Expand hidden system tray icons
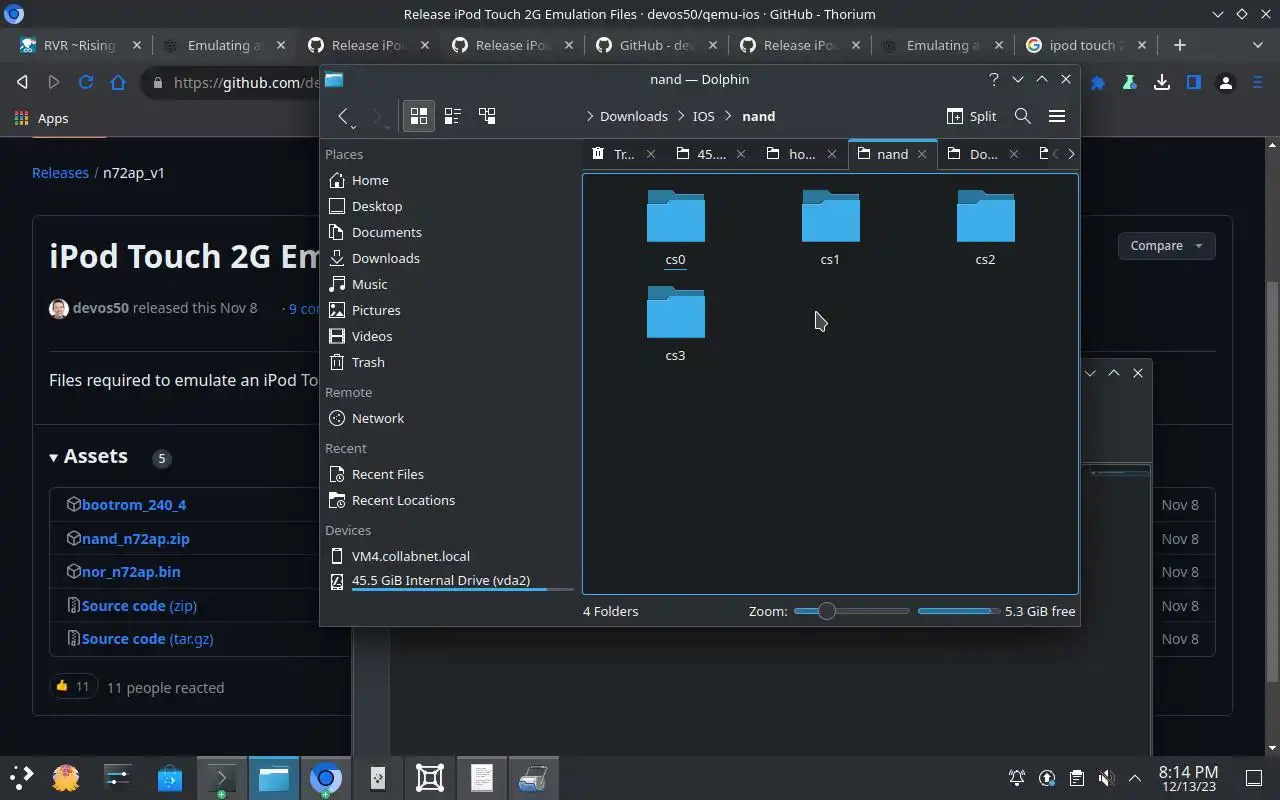 pyautogui.click(x=1135, y=778)
